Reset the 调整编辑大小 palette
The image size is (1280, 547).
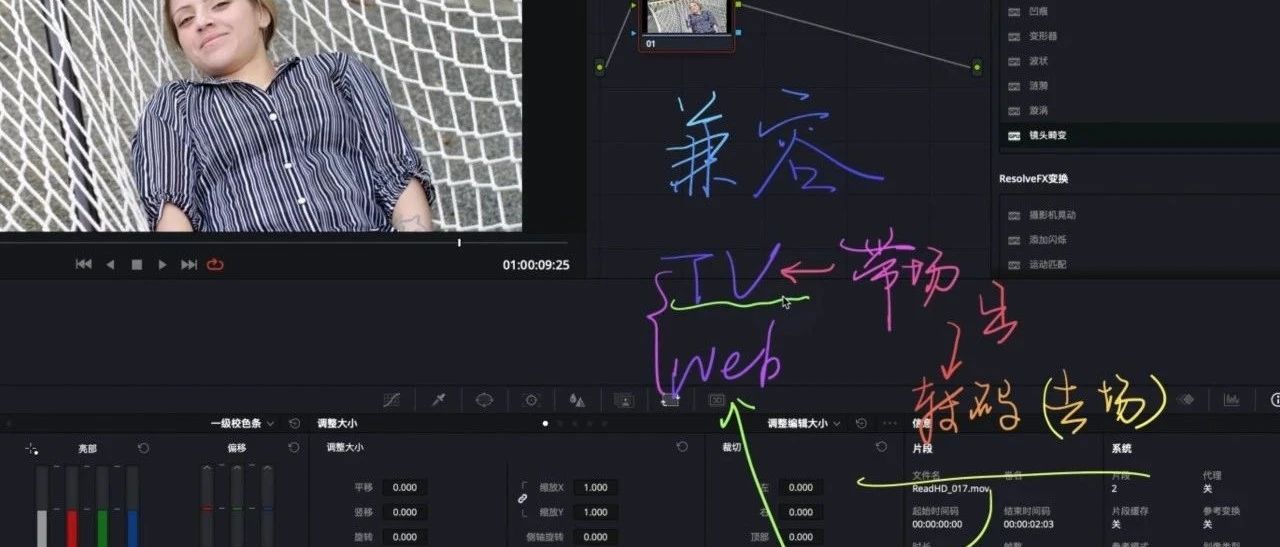point(861,424)
